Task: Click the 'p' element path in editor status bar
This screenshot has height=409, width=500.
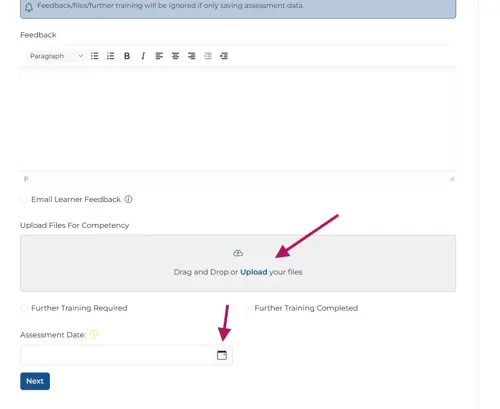Action: click(26, 179)
